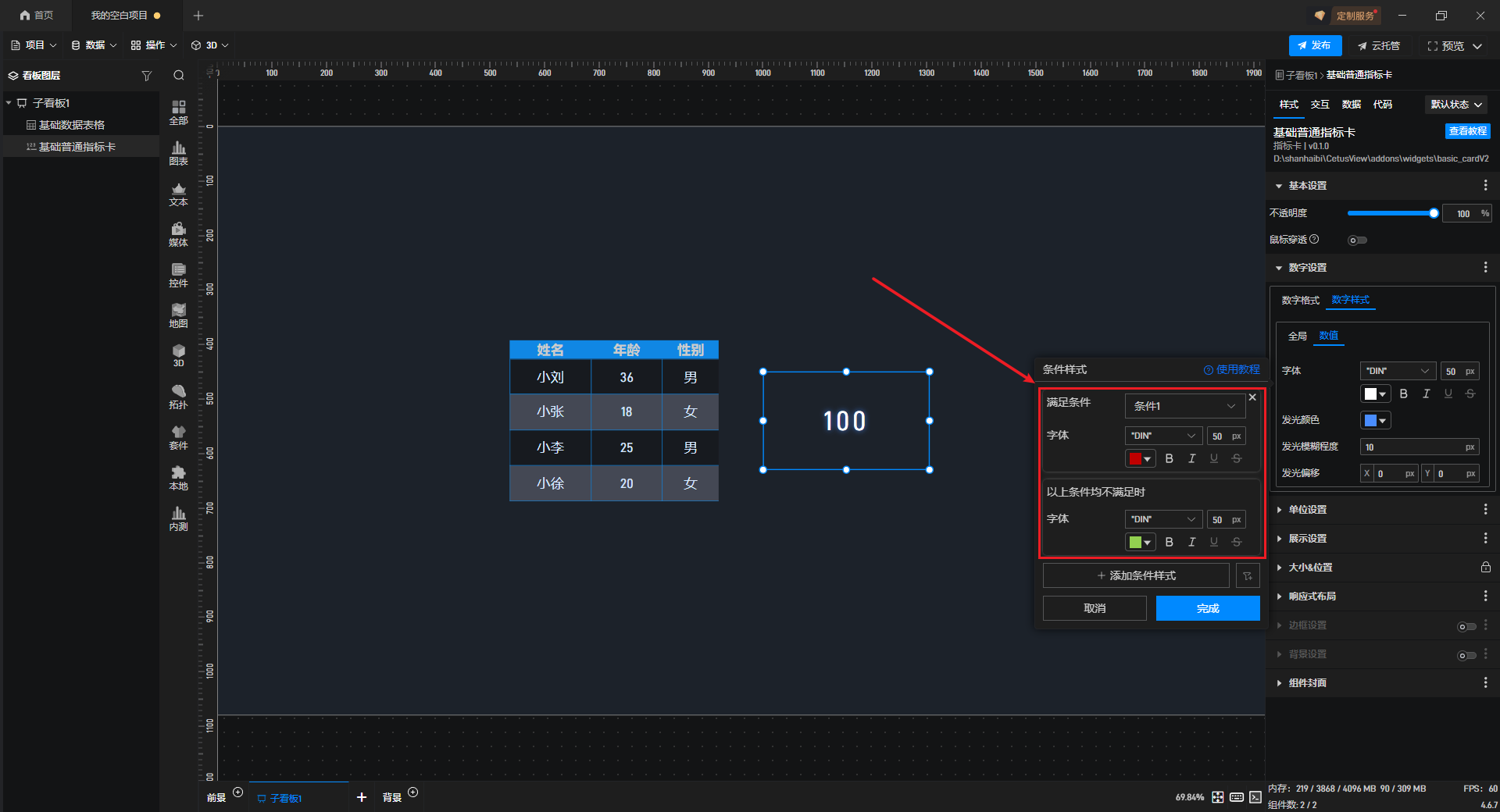Open the red font color swatch
Image resolution: width=1500 pixels, height=812 pixels.
(1140, 459)
